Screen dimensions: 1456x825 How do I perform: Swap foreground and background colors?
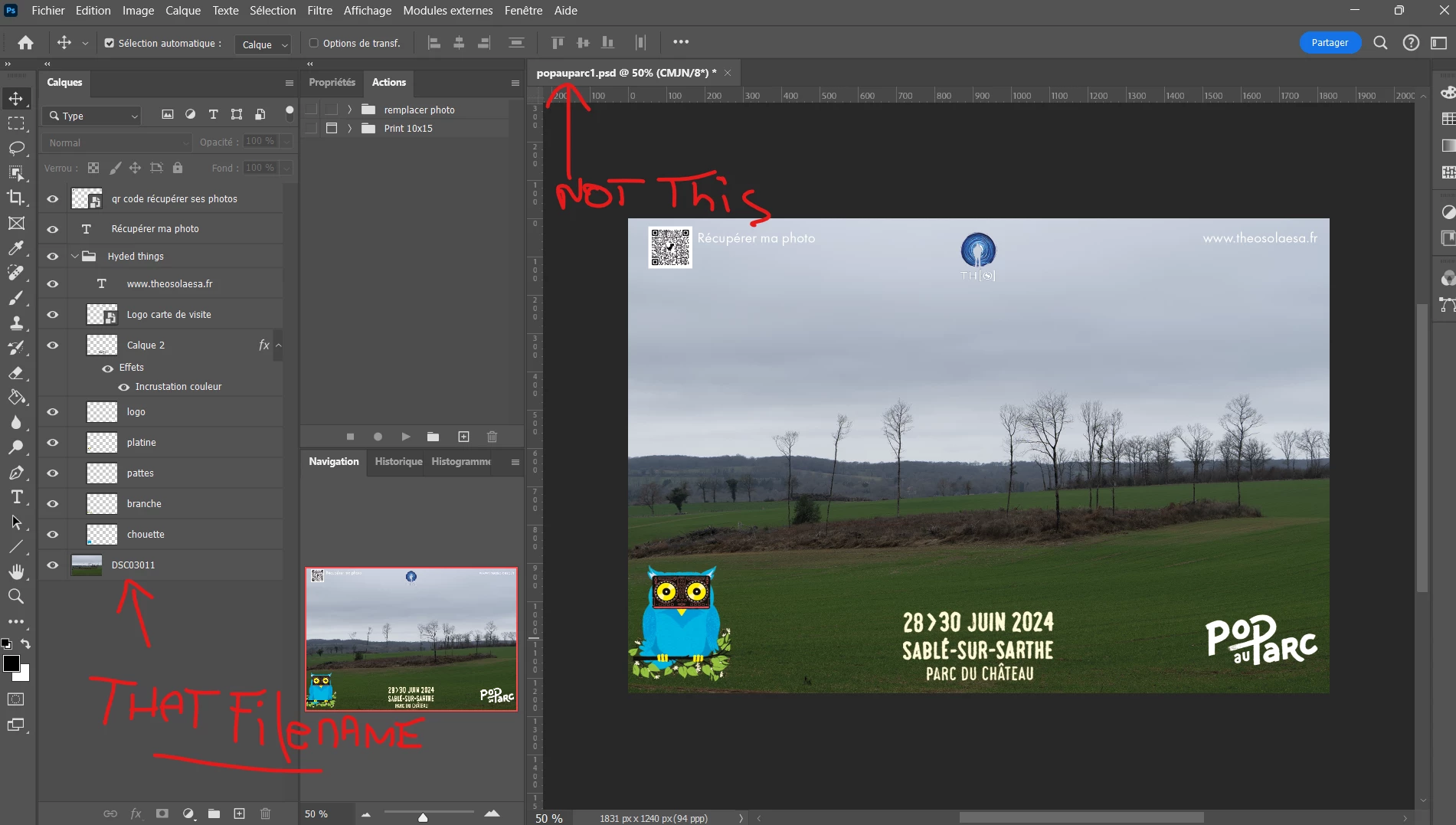[x=25, y=644]
